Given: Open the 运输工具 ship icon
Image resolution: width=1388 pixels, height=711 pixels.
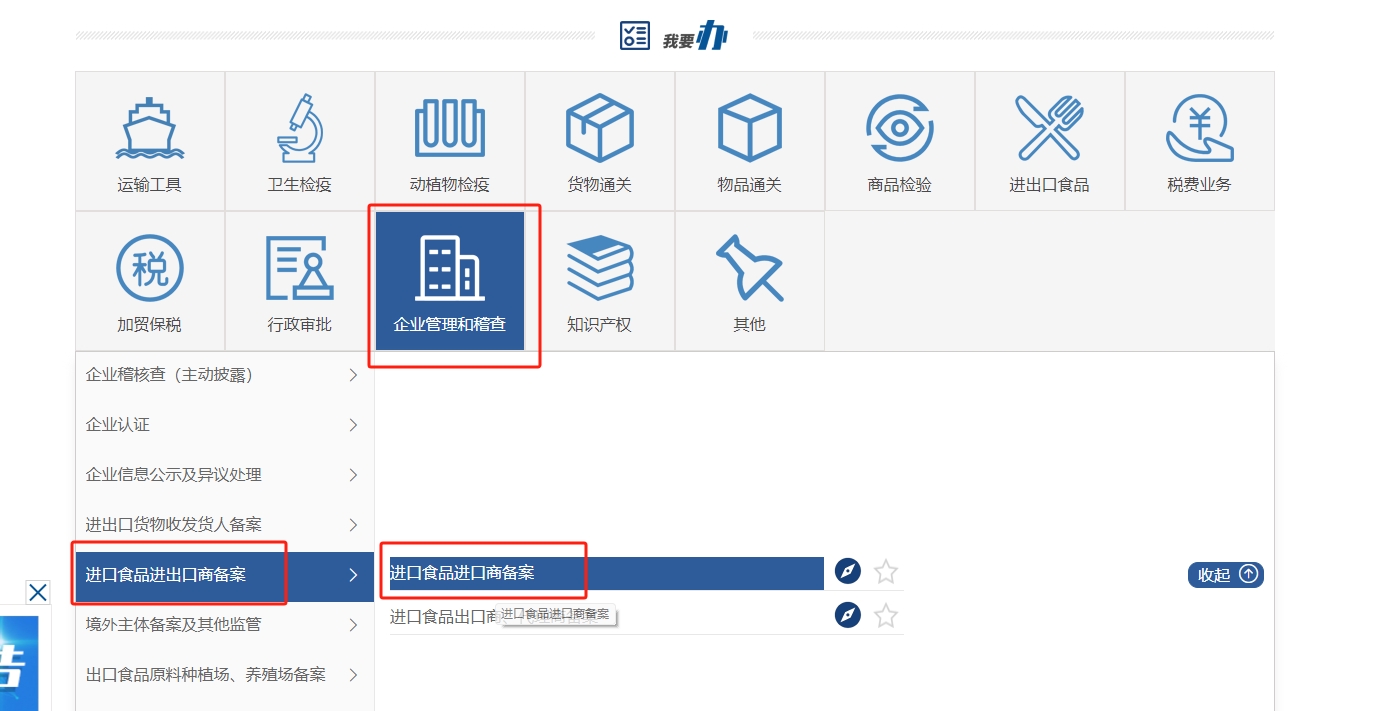Looking at the screenshot, I should click(149, 130).
